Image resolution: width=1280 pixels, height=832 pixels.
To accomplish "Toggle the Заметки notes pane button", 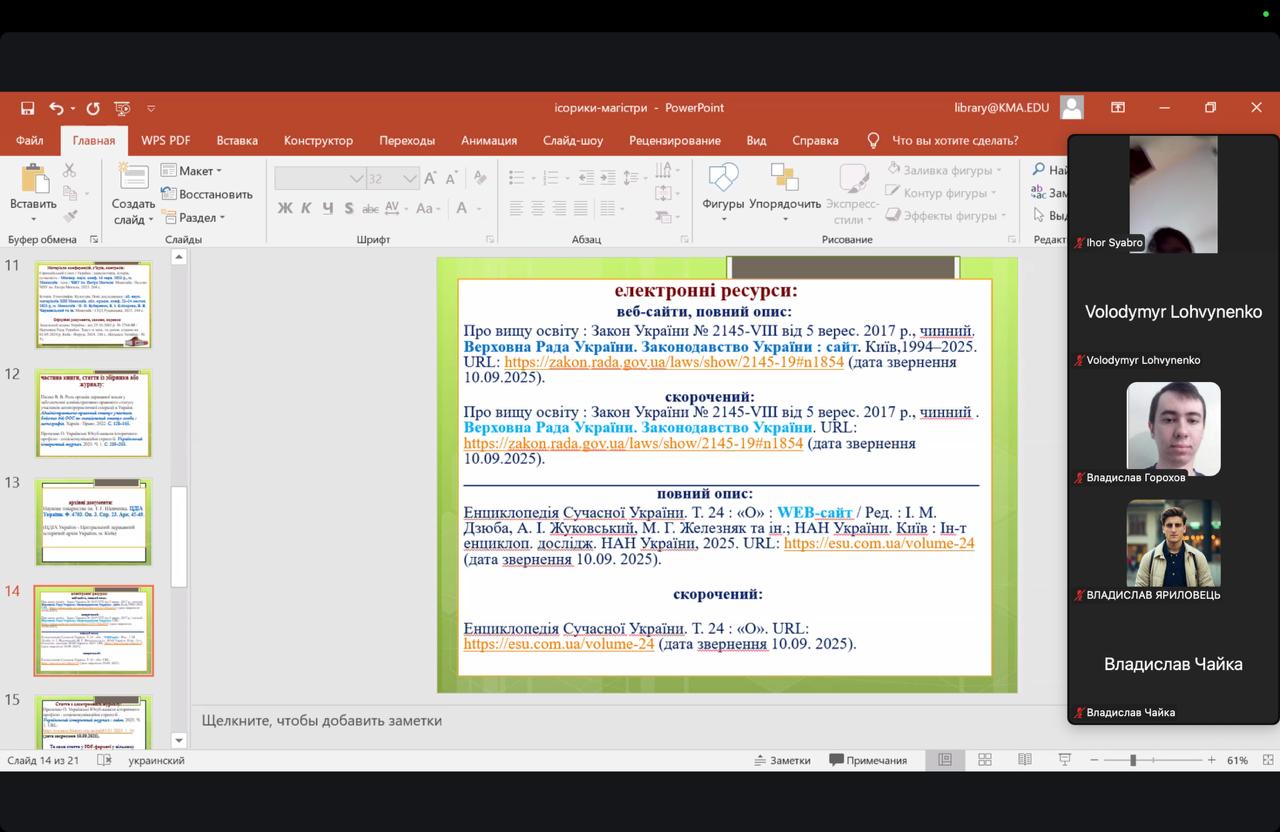I will (x=782, y=760).
